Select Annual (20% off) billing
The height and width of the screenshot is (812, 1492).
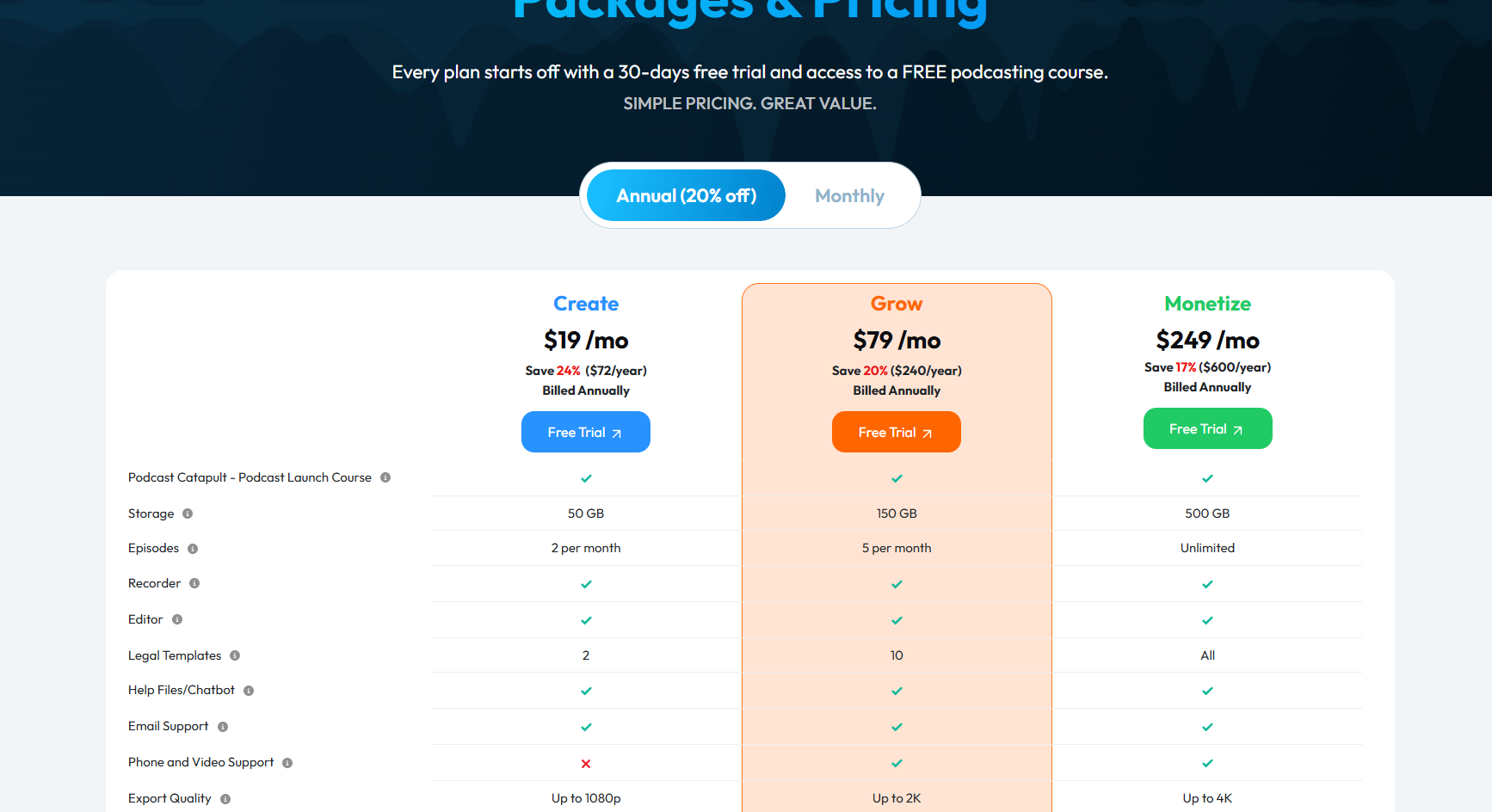686,196
